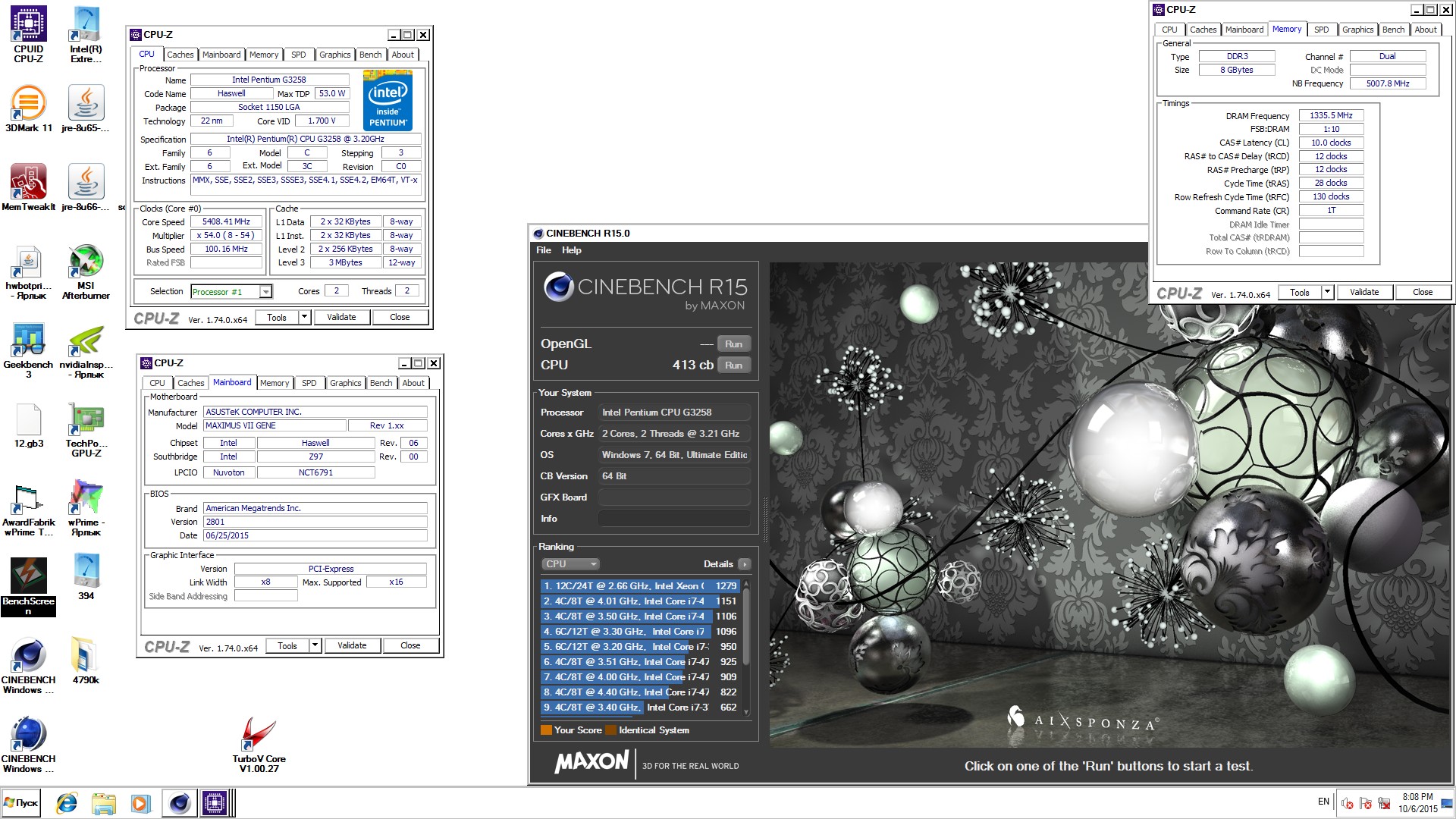Open the Caches tab in top-left CPU-Z
Image resolution: width=1456 pixels, height=819 pixels.
click(180, 55)
